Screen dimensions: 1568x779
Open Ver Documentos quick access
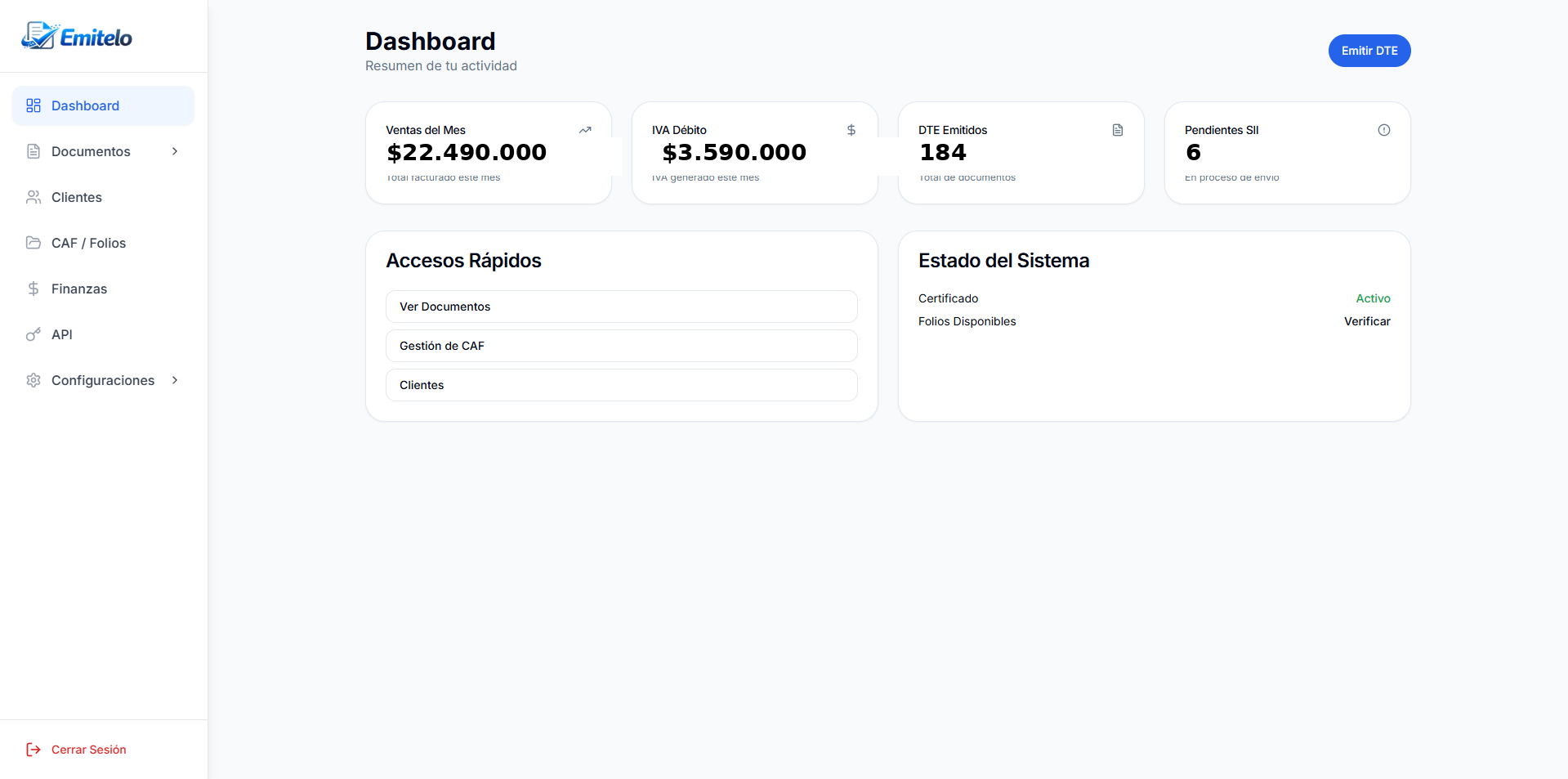click(x=621, y=306)
